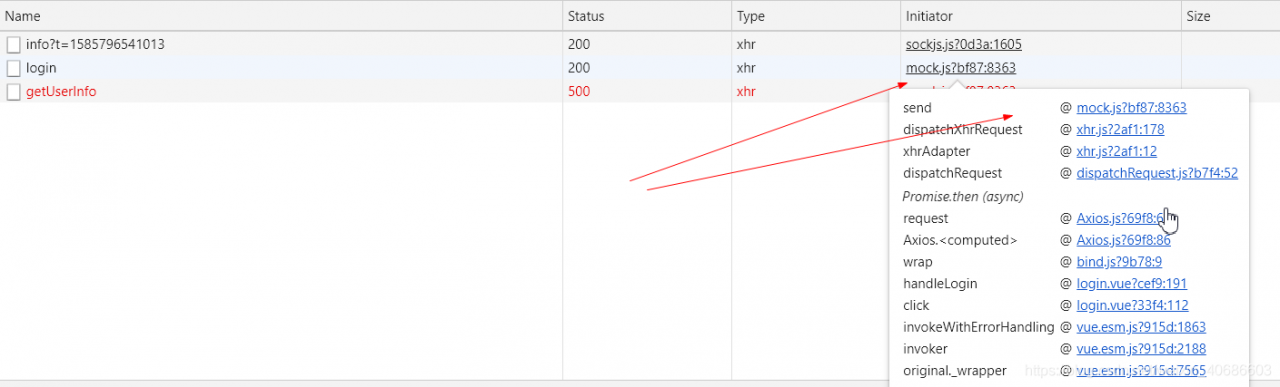Open the dispatchRequest.js?b7f4:52 source link
Image resolution: width=1280 pixels, height=387 pixels.
coord(1157,174)
